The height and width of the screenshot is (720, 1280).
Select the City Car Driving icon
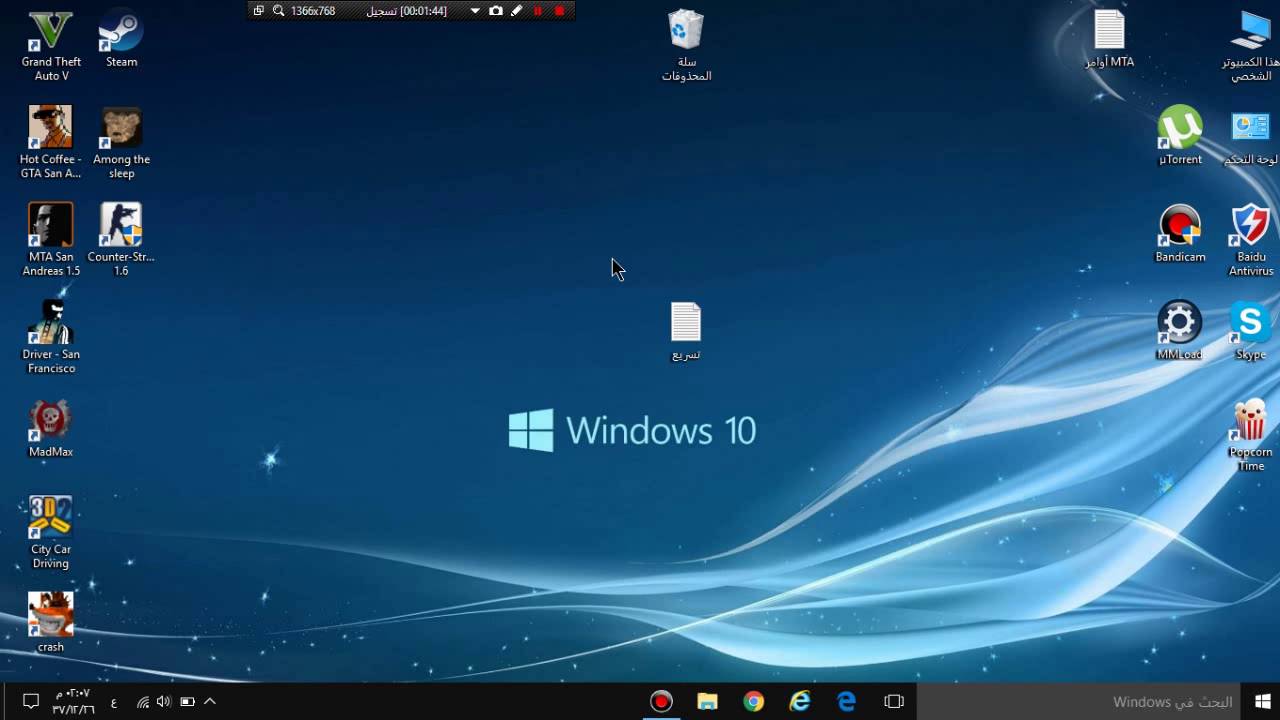[51, 533]
